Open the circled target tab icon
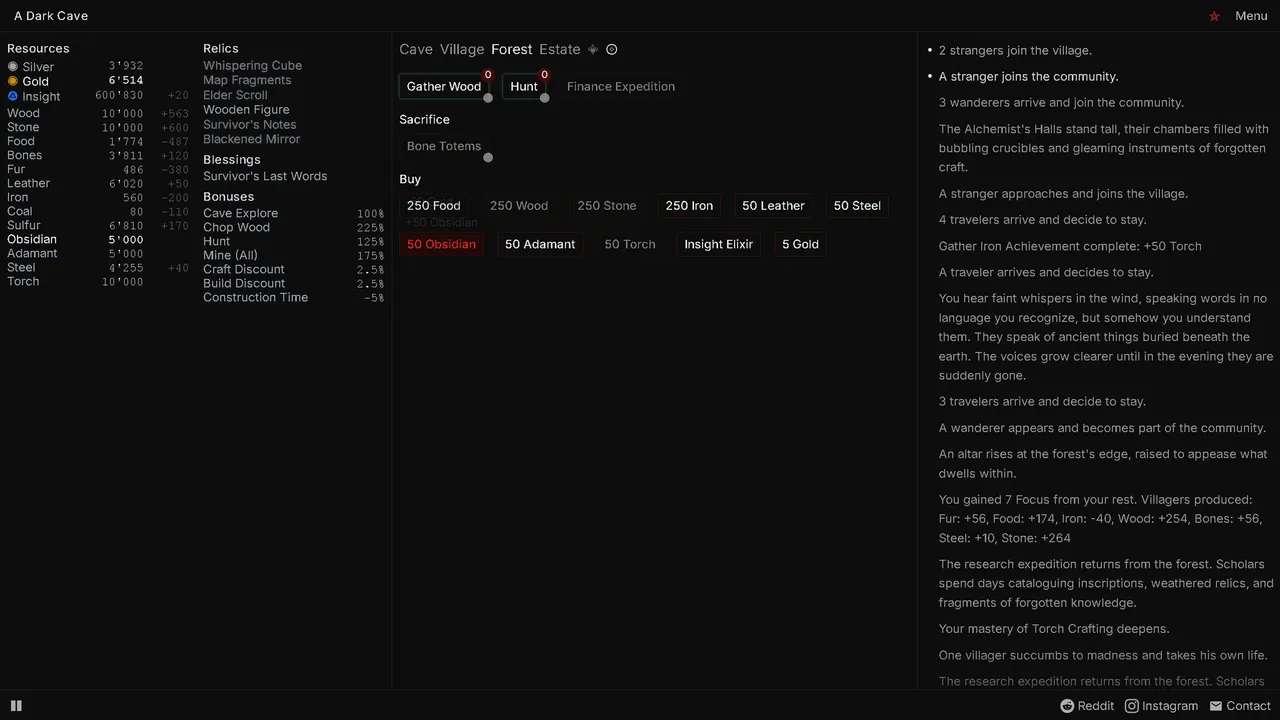The height and width of the screenshot is (720, 1280). pyautogui.click(x=612, y=49)
